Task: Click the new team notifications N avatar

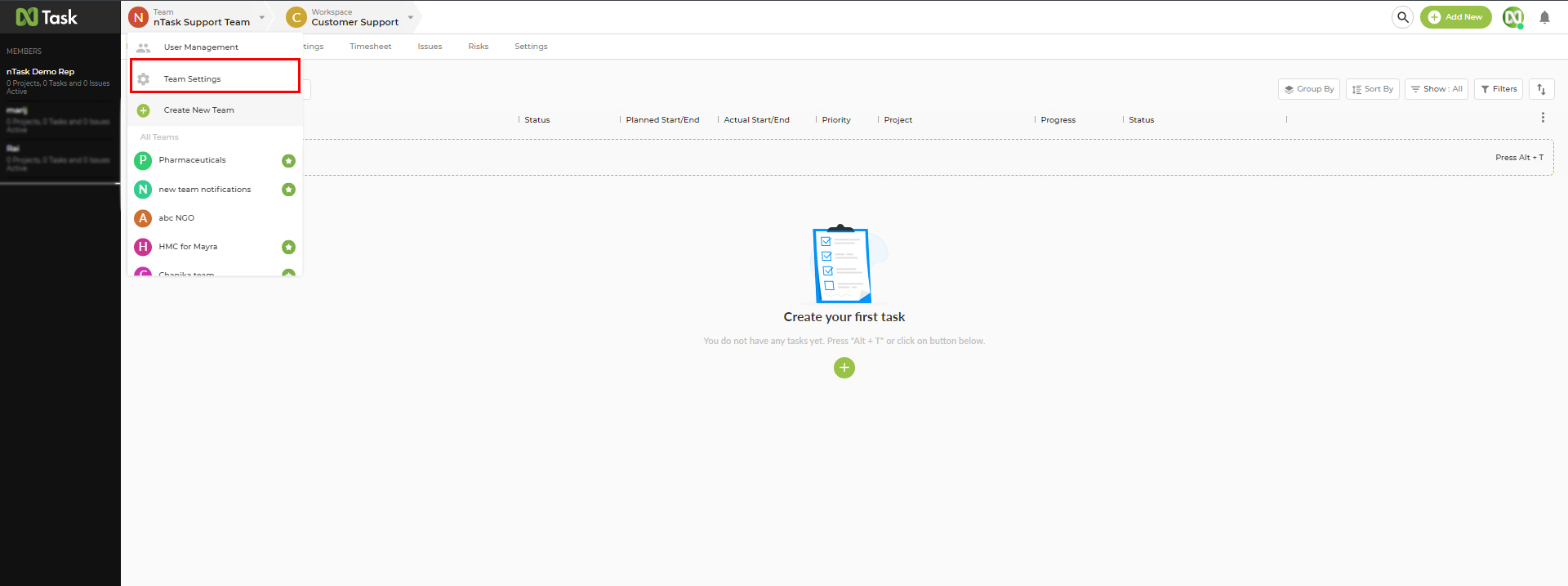Action: click(x=143, y=190)
